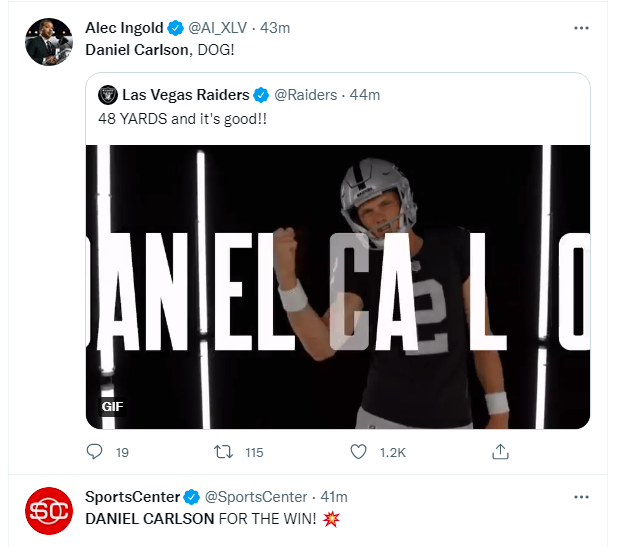Open Alec Ingold's profile picture
Viewport: 627px width, 547px height.
click(x=48, y=42)
